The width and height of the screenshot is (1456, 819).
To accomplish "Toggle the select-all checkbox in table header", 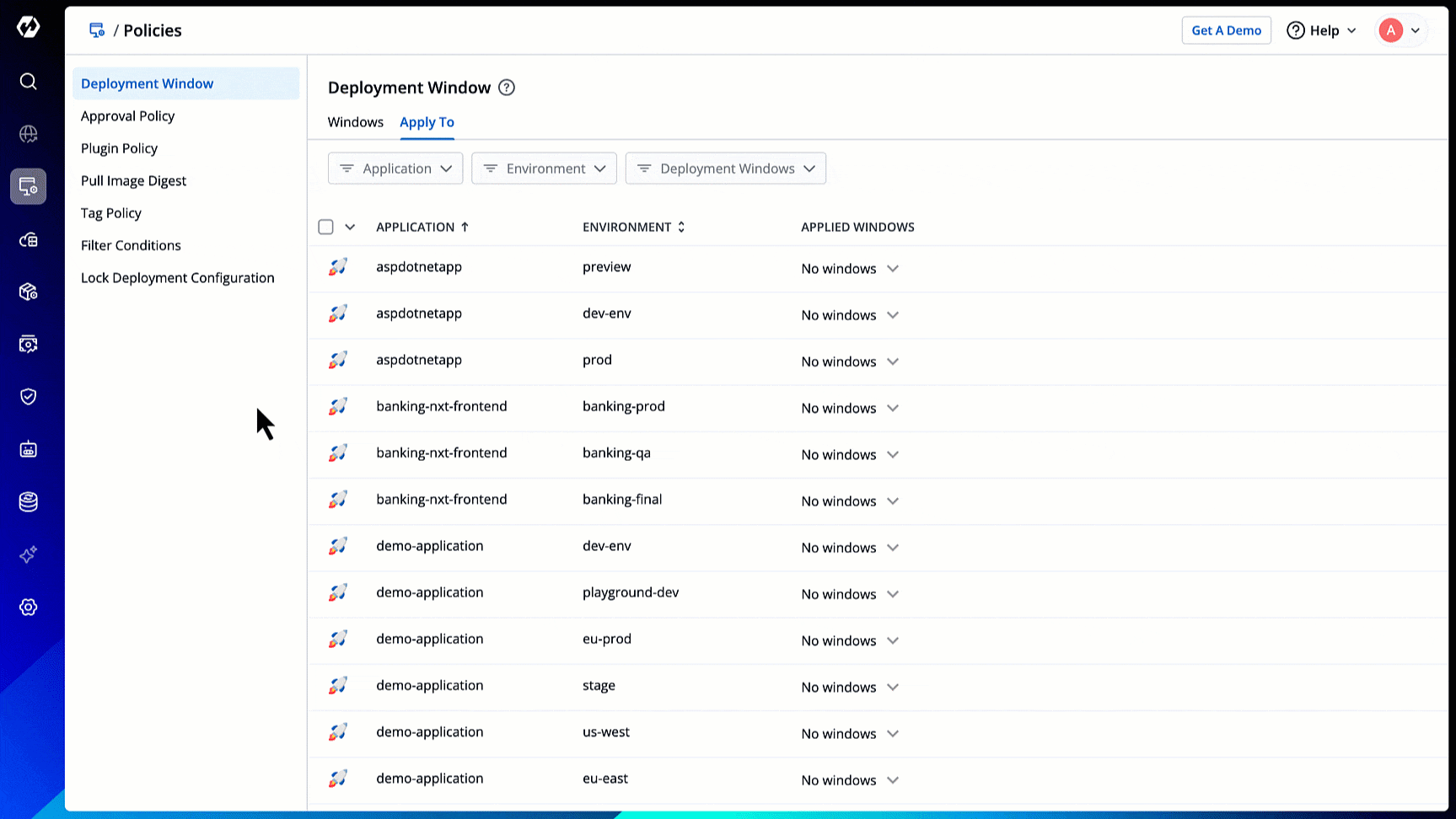I will click(326, 227).
